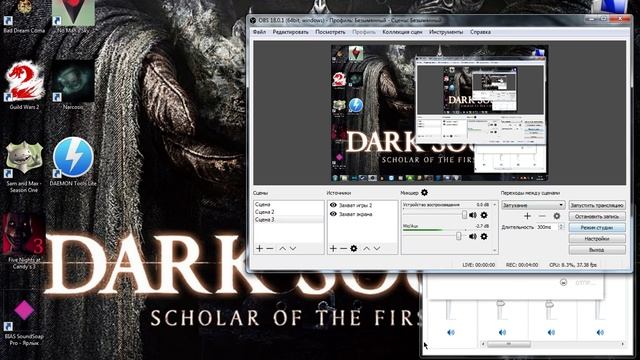Open the playback device audio settings gear

click(x=484, y=215)
